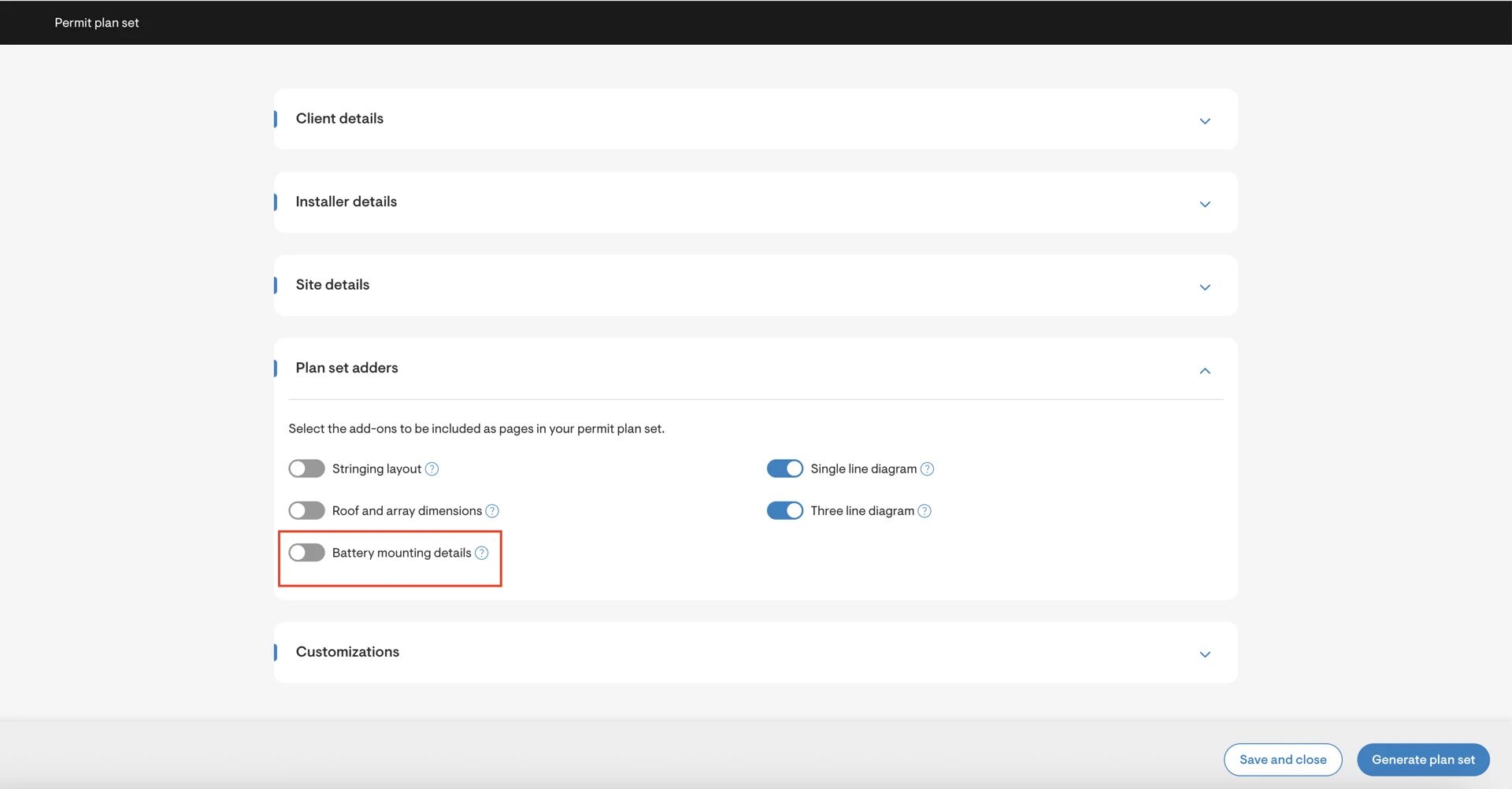The height and width of the screenshot is (789, 1512).
Task: Click the Permit plan set header title
Action: (97, 23)
